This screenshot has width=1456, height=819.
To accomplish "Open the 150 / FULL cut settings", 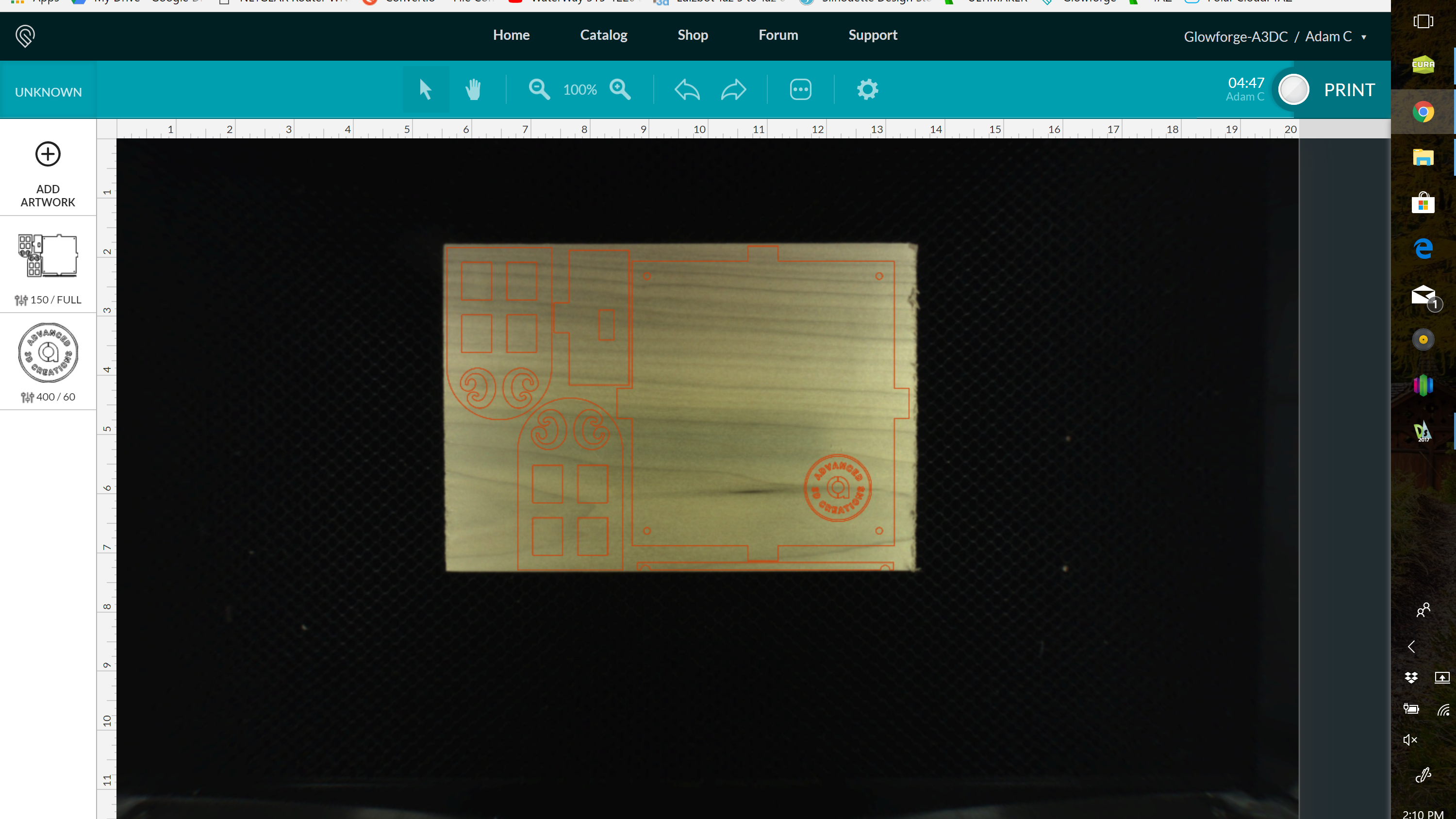I will click(48, 300).
